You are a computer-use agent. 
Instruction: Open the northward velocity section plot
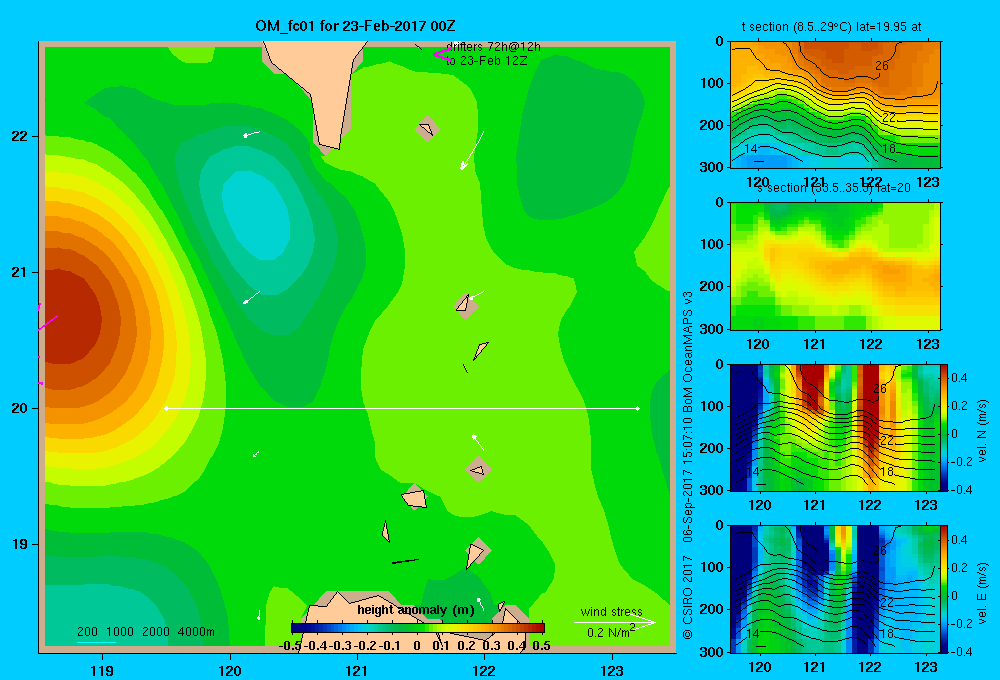(x=835, y=427)
